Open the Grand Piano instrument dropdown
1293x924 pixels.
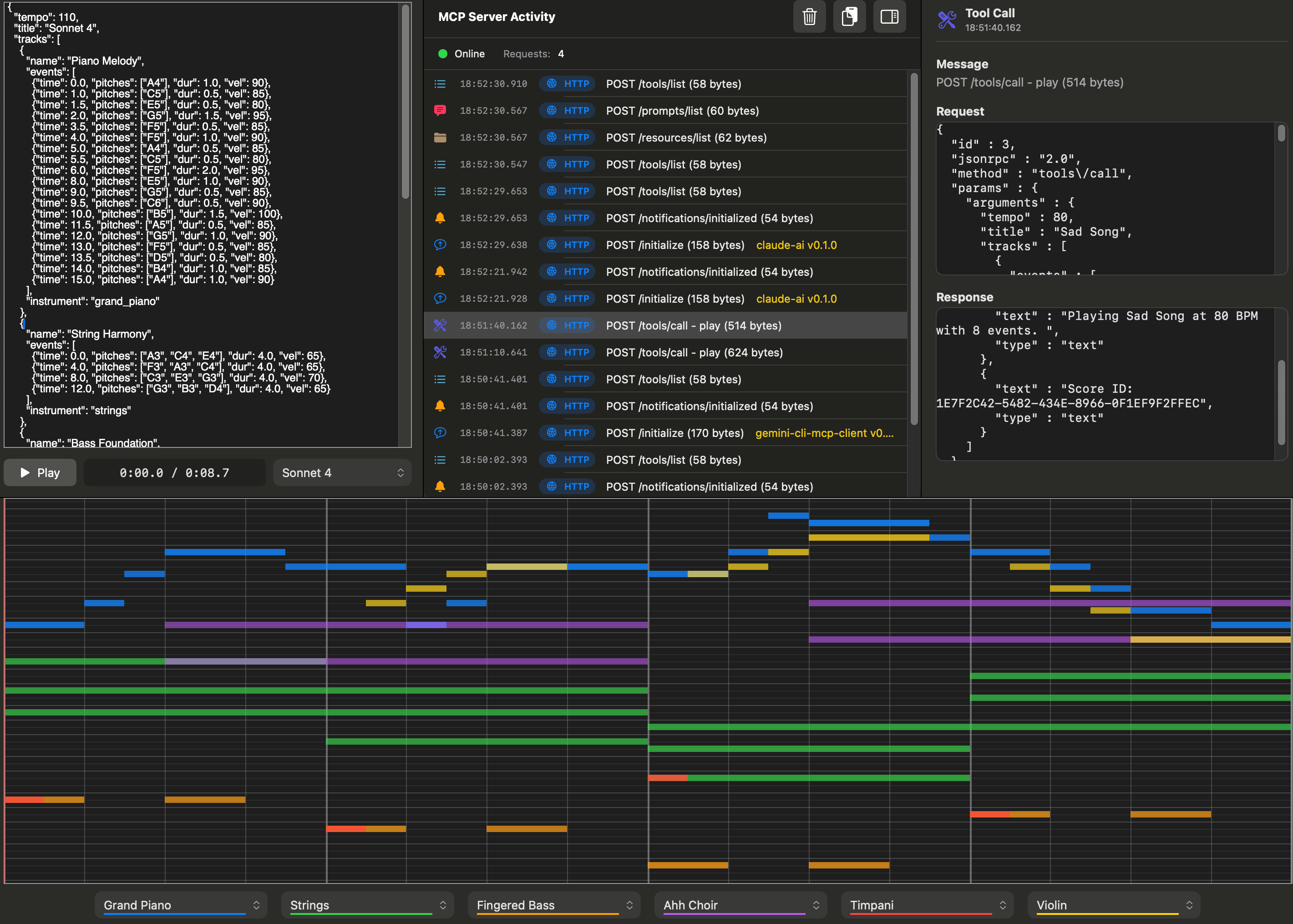click(x=181, y=905)
